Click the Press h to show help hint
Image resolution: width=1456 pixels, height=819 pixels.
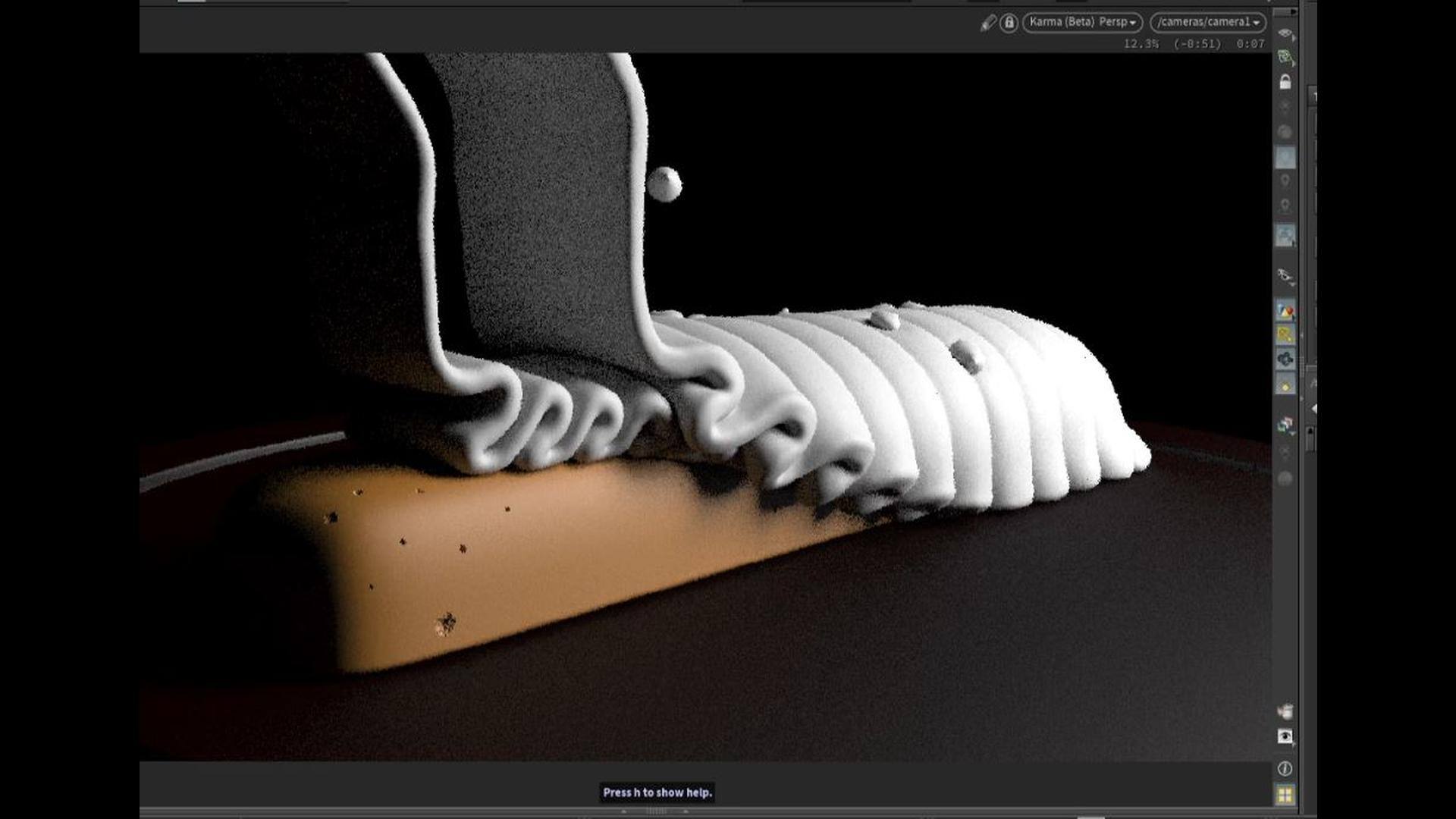pyautogui.click(x=657, y=792)
